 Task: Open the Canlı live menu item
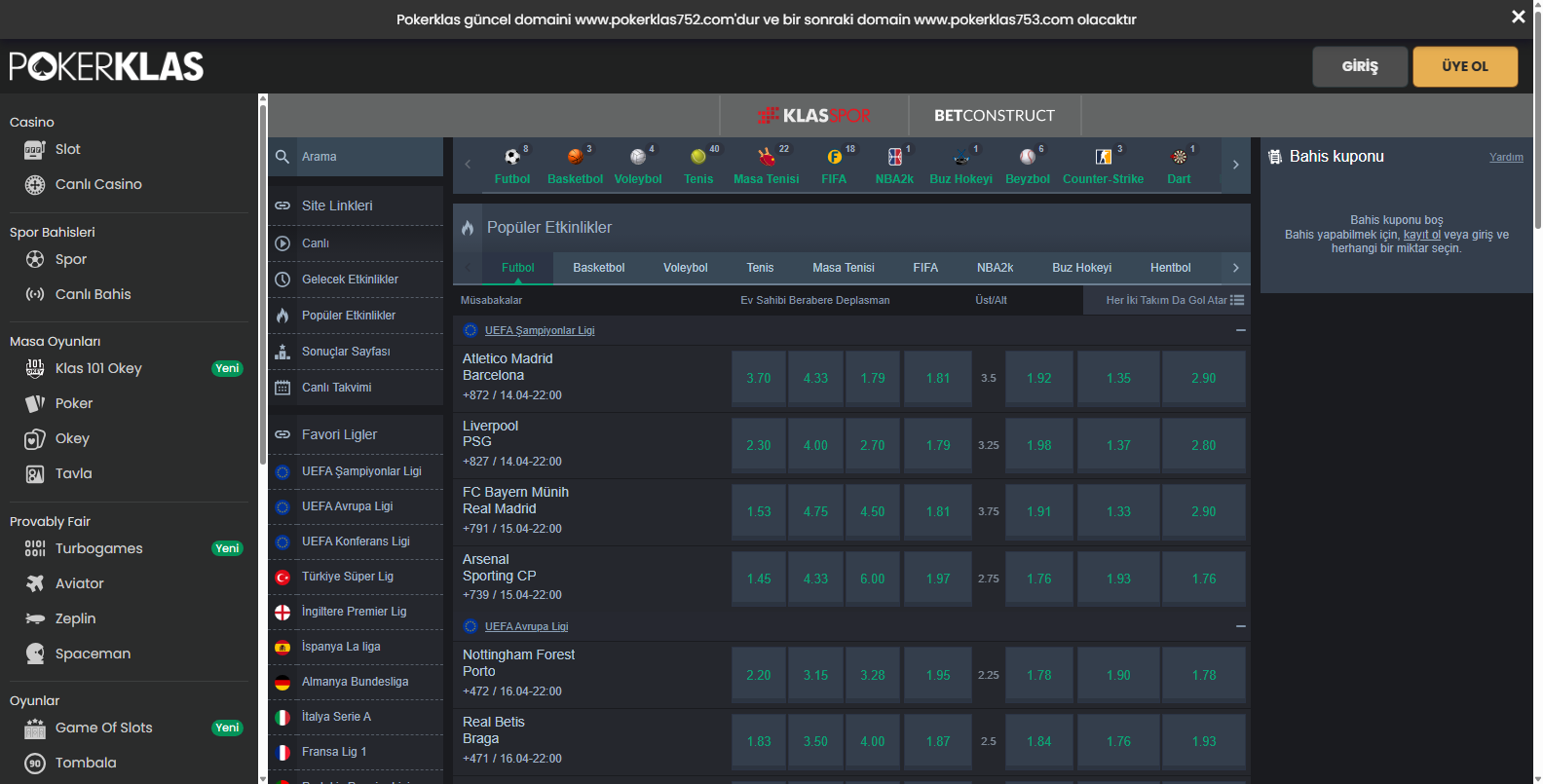[x=356, y=243]
